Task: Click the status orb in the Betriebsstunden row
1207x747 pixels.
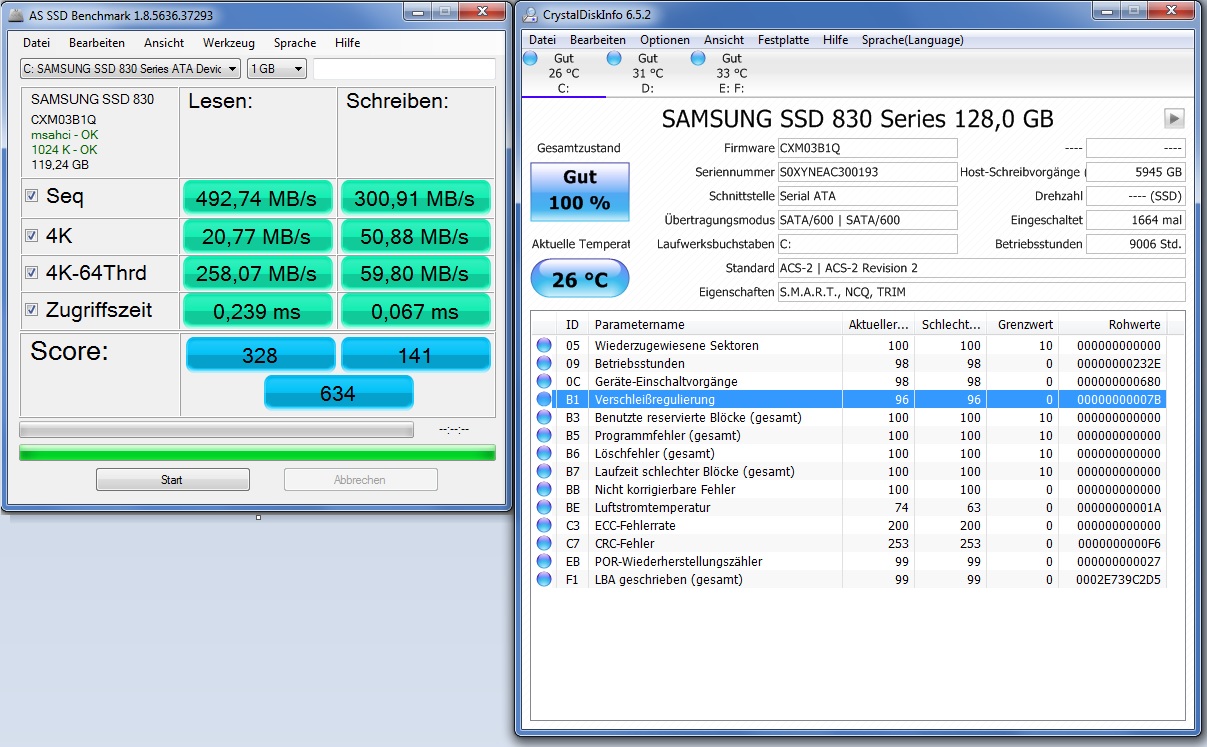Action: coord(544,363)
